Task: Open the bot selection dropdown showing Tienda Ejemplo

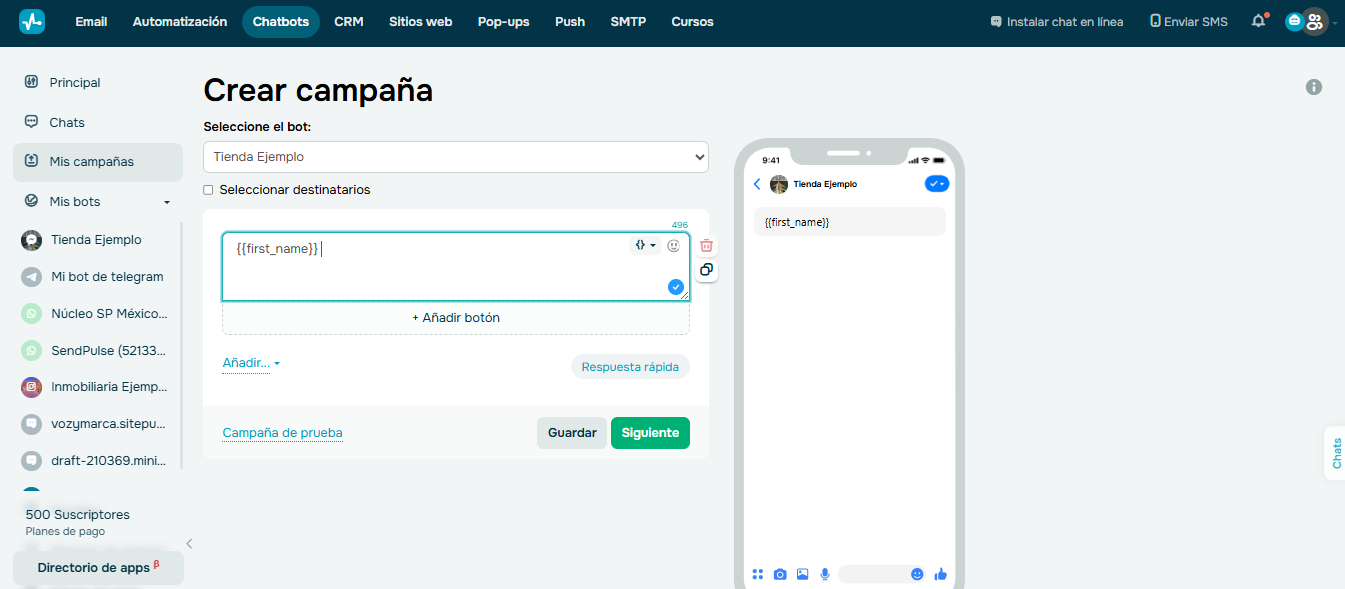Action: tap(455, 157)
